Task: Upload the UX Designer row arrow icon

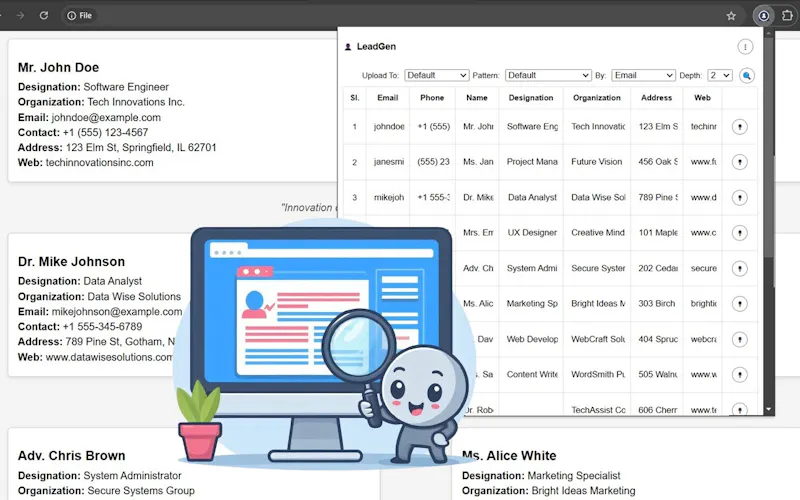Action: click(739, 233)
